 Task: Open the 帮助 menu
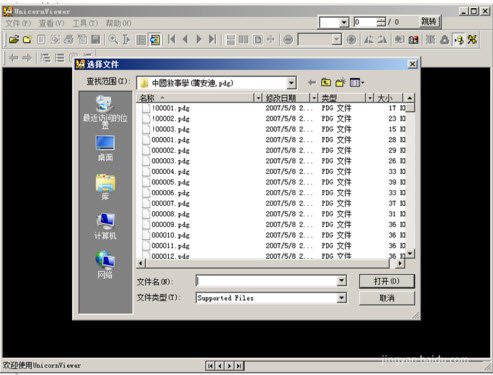[x=119, y=23]
